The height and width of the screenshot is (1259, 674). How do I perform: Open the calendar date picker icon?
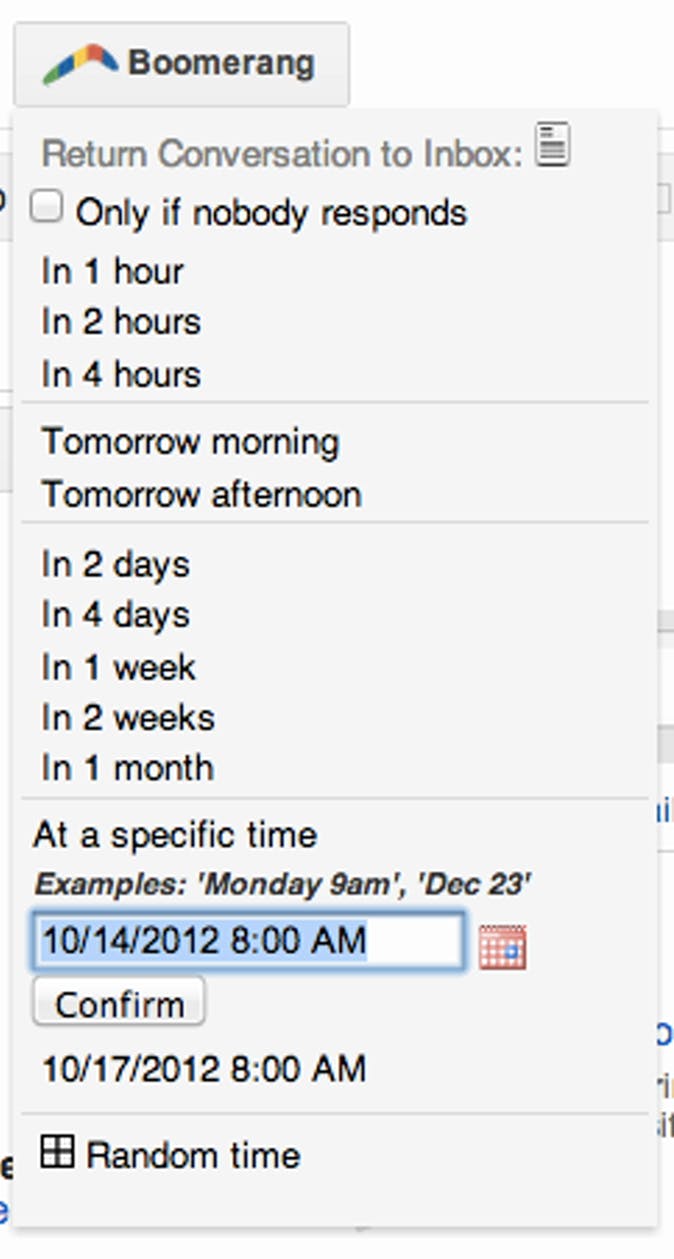click(x=502, y=946)
